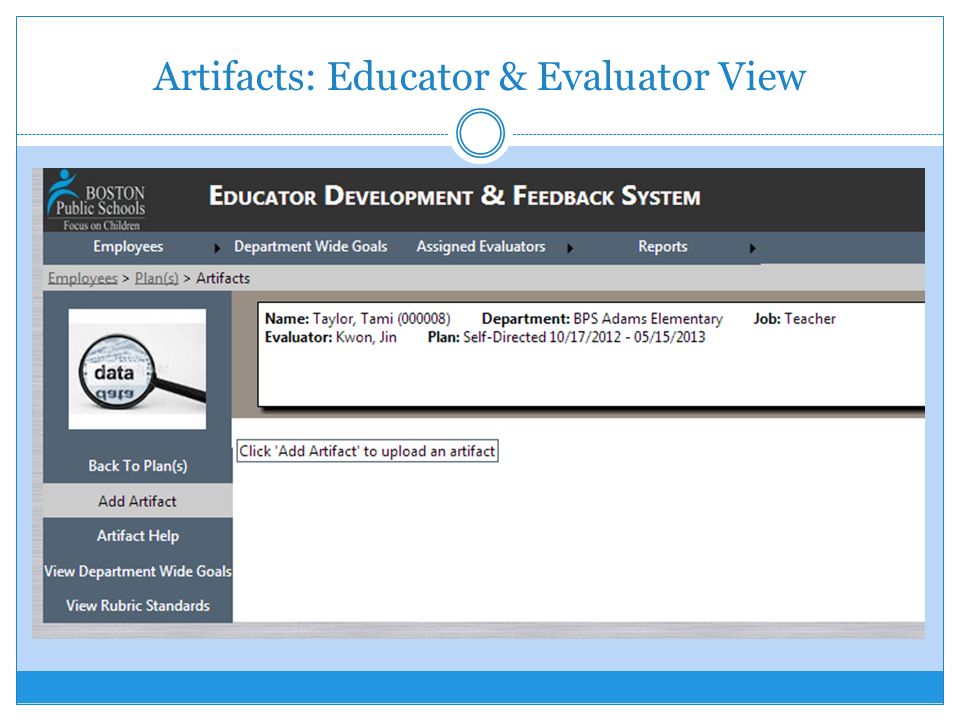Click the evaluator name Kwon, Jin

[x=366, y=337]
